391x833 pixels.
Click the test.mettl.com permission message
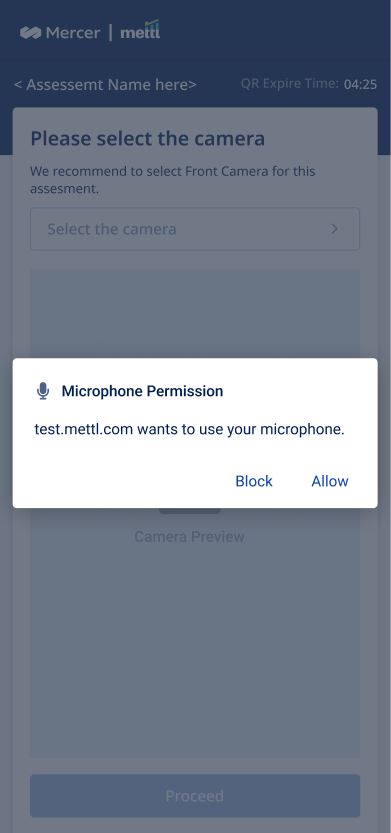190,429
